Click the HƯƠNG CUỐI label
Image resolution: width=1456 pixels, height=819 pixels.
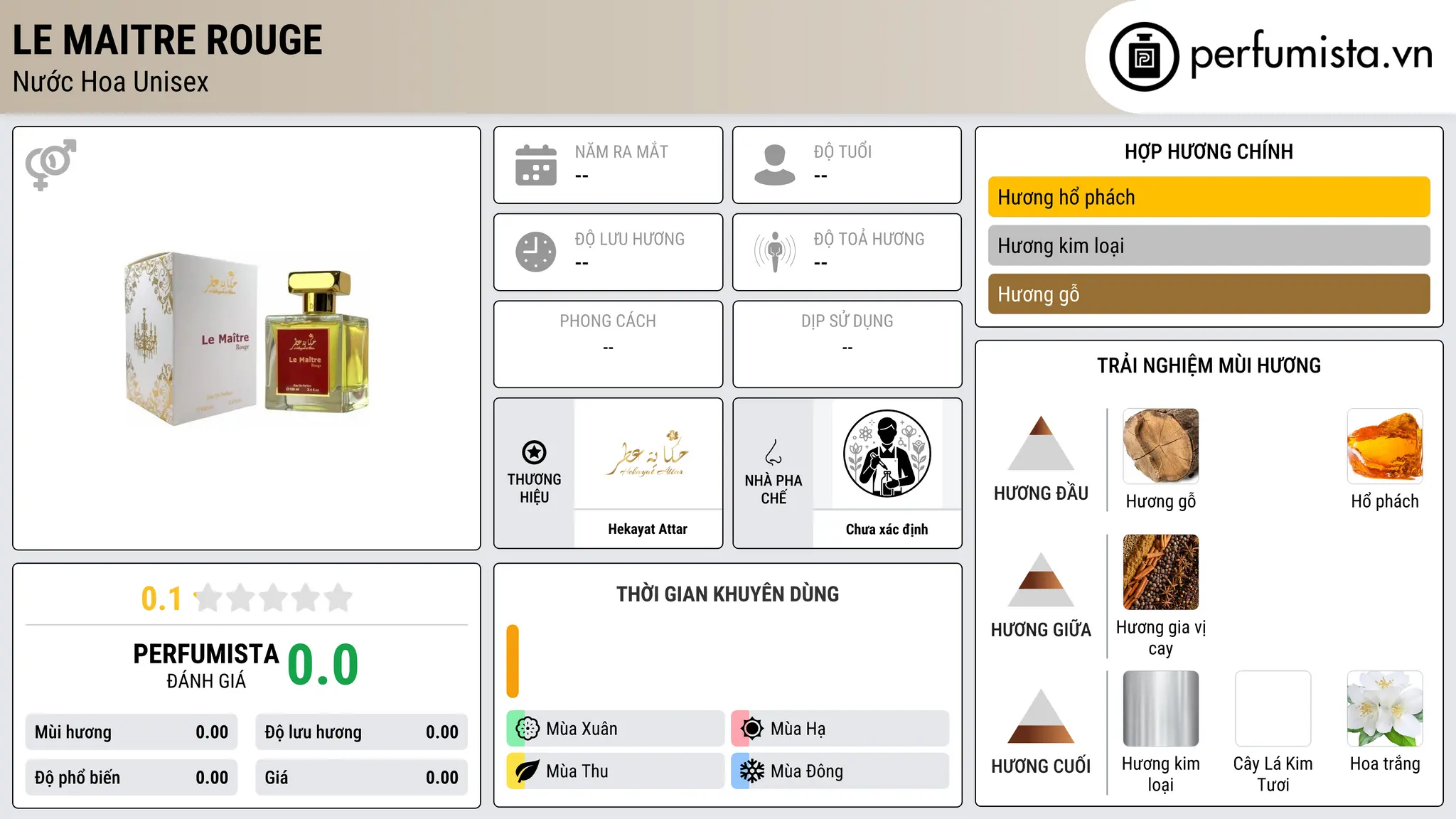tap(1041, 766)
